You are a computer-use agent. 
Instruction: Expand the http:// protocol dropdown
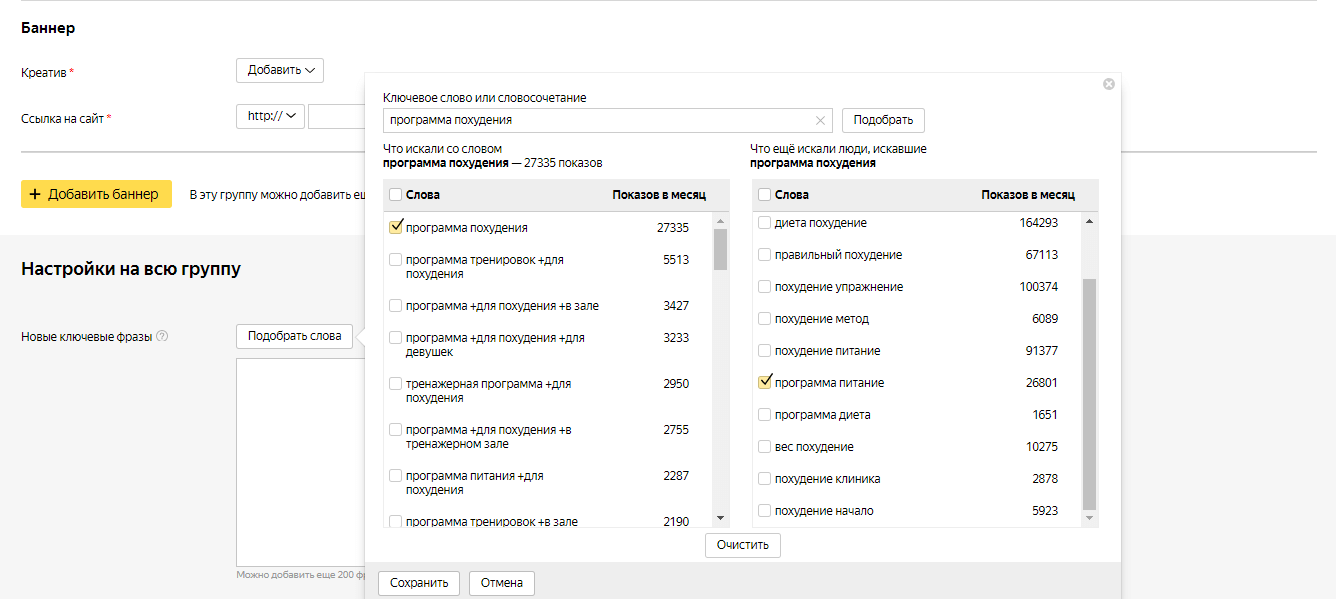pos(270,117)
